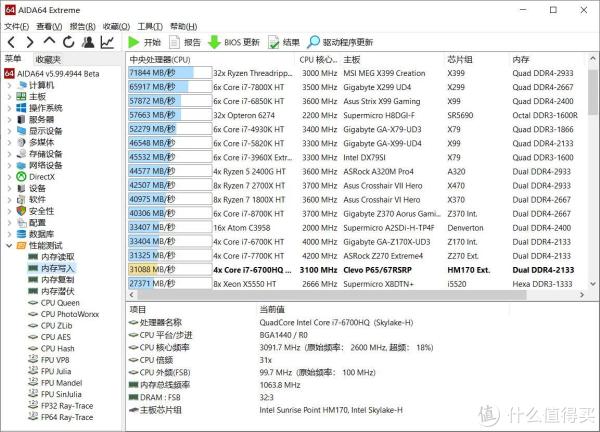Open 报告 report toolbar button

[185, 42]
